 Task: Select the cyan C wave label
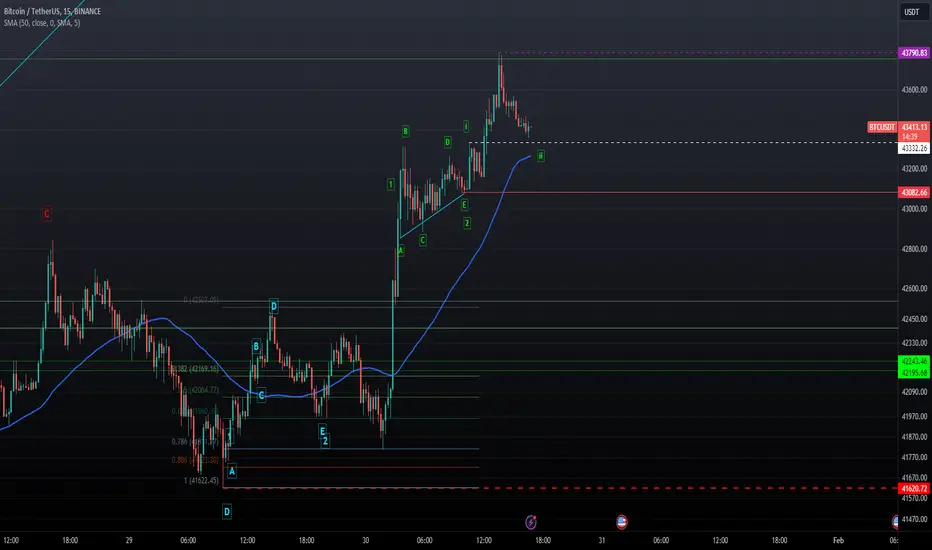261,395
